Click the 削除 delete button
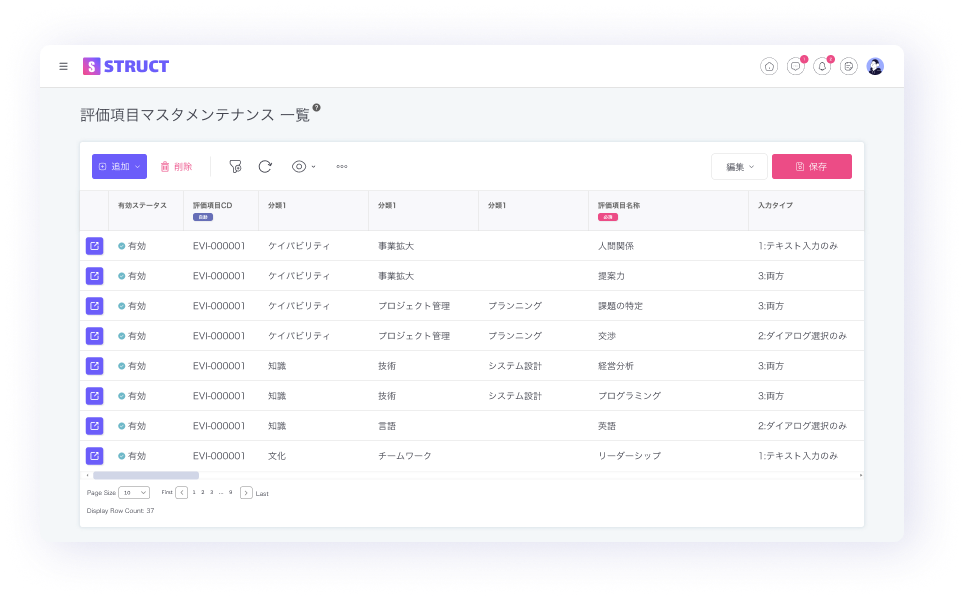 [x=176, y=166]
